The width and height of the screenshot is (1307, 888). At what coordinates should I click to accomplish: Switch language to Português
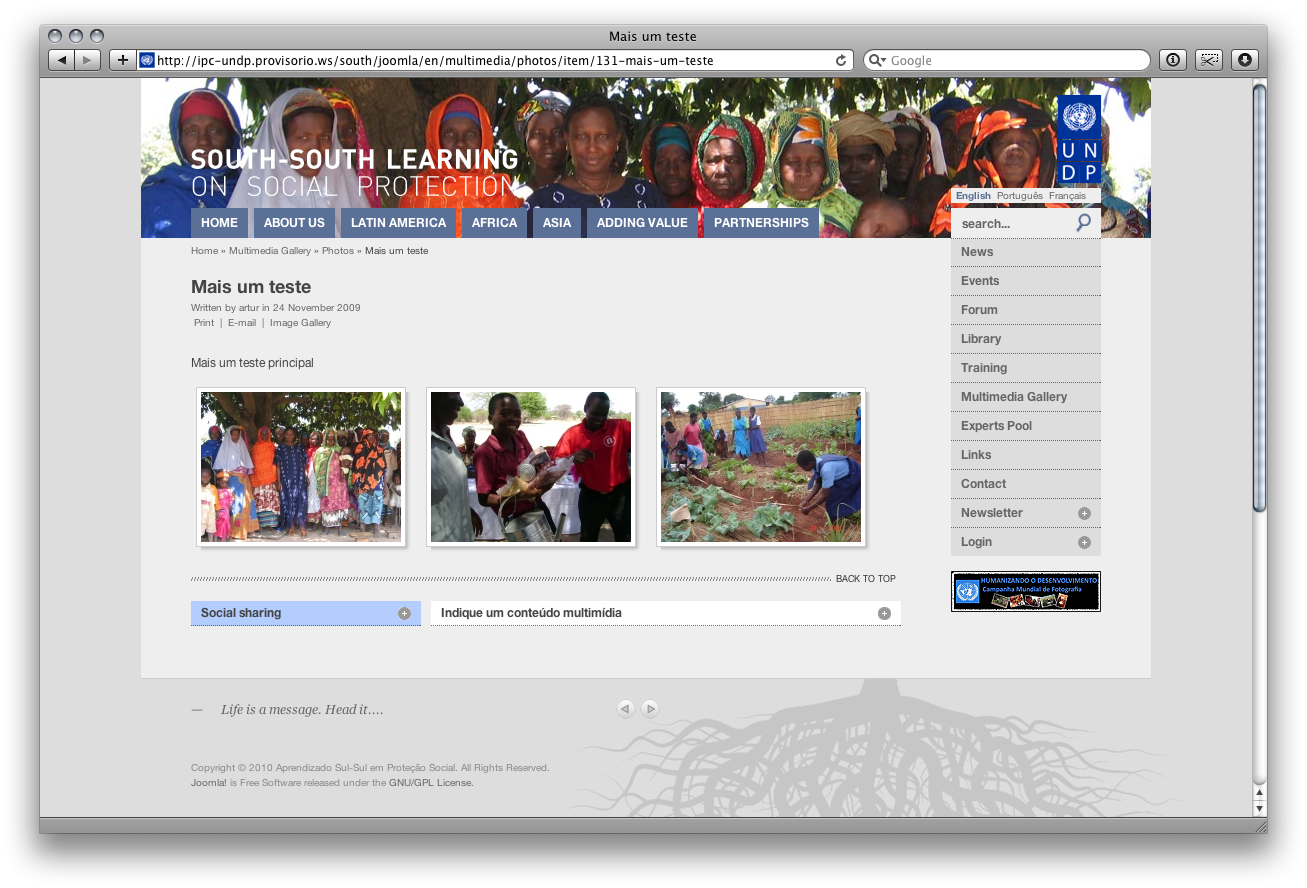pyautogui.click(x=1020, y=196)
